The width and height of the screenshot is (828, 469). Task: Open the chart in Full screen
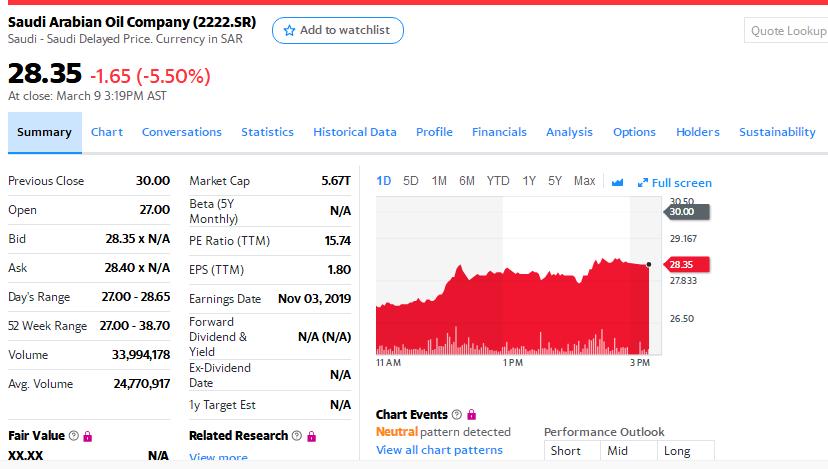coord(675,183)
